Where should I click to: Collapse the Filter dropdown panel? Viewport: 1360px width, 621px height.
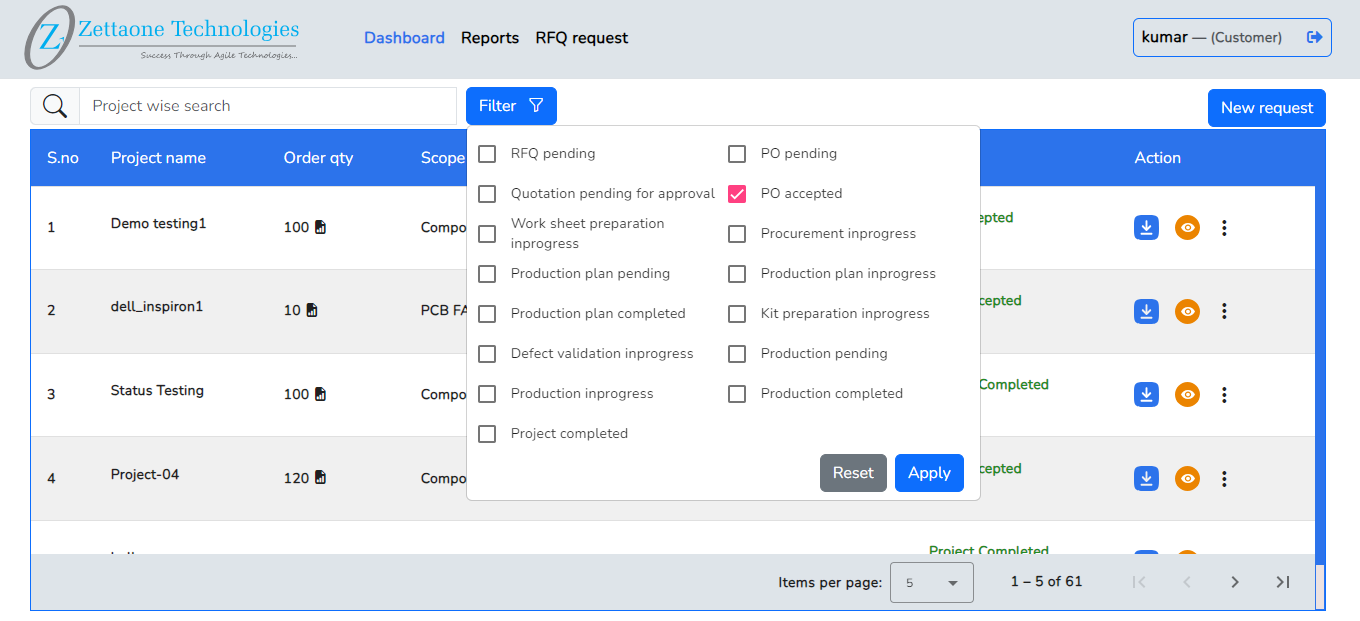click(x=511, y=106)
